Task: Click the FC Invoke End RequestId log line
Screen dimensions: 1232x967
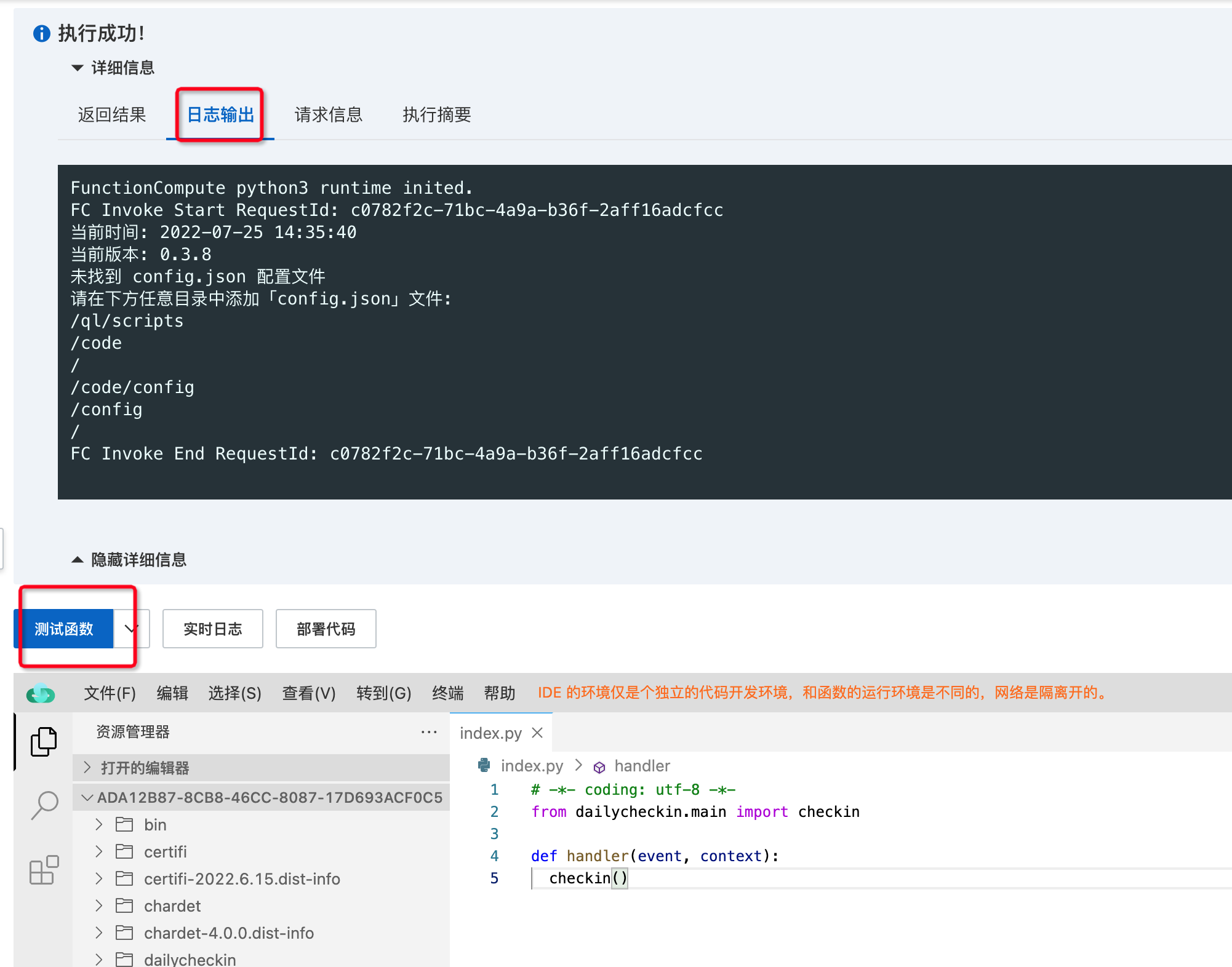Action: click(386, 453)
